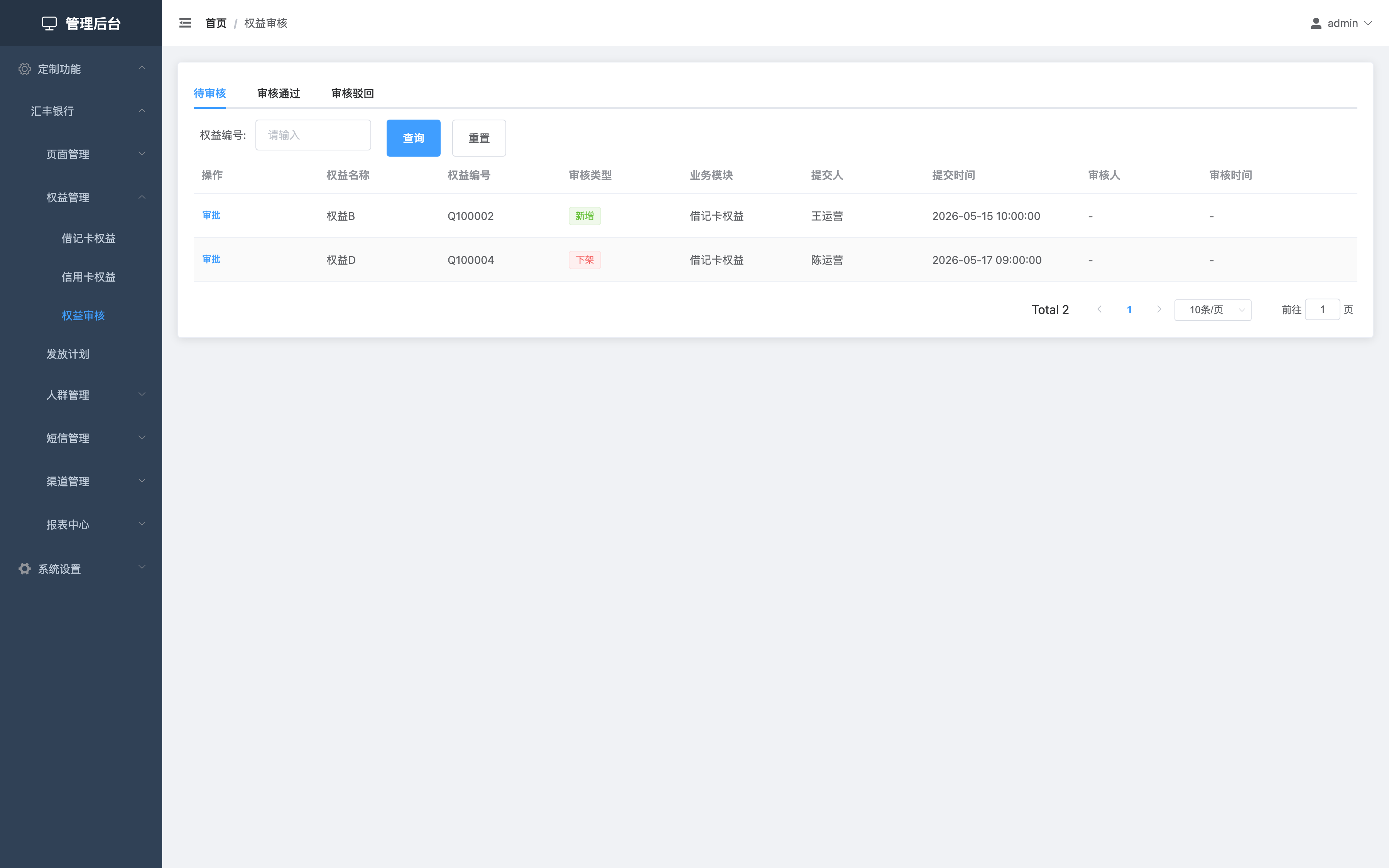Switch to the 审核驳回 tab
Image resolution: width=1389 pixels, height=868 pixels.
point(352,93)
